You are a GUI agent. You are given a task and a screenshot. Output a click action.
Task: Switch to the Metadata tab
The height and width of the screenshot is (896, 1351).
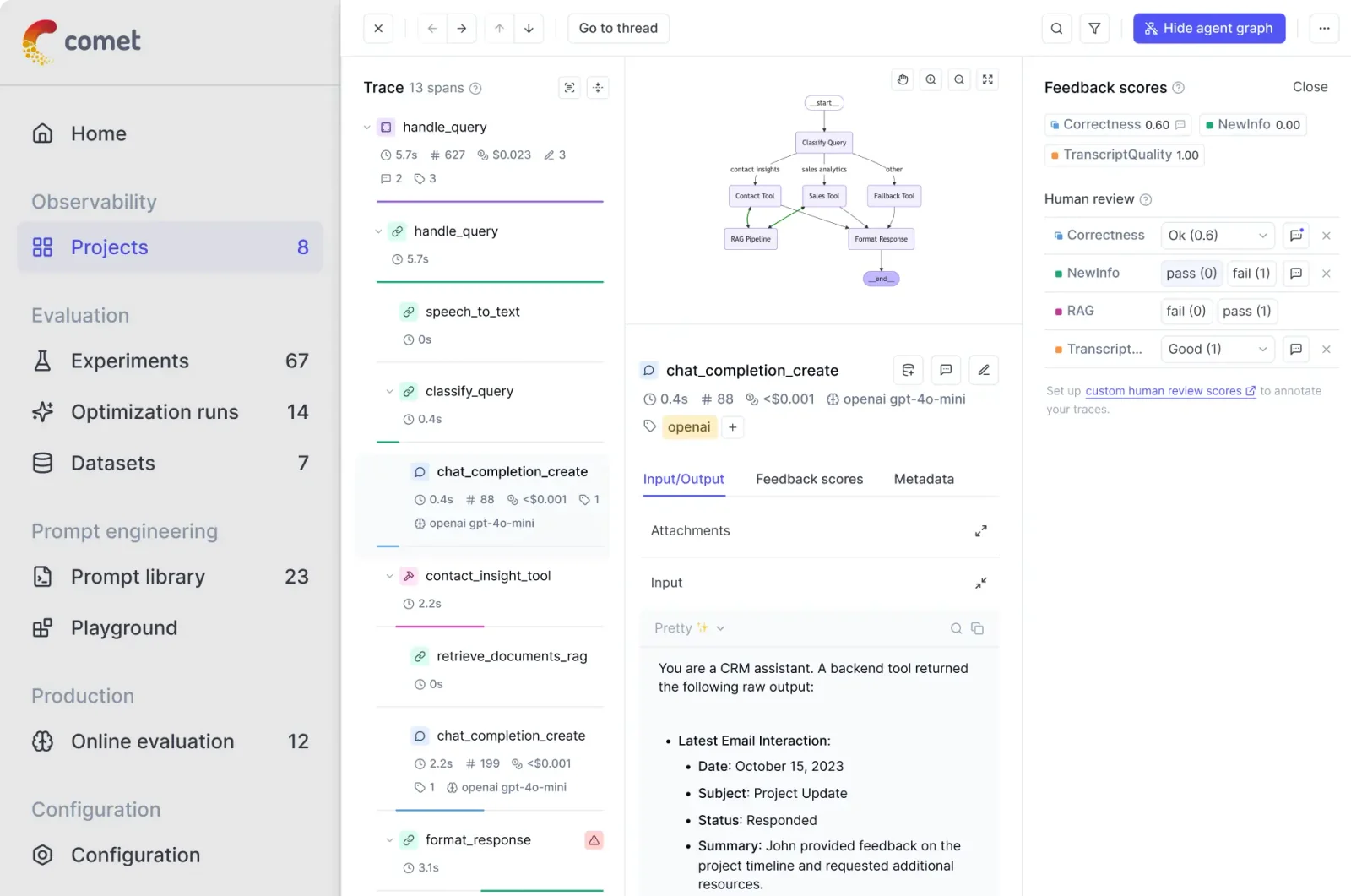pos(924,479)
